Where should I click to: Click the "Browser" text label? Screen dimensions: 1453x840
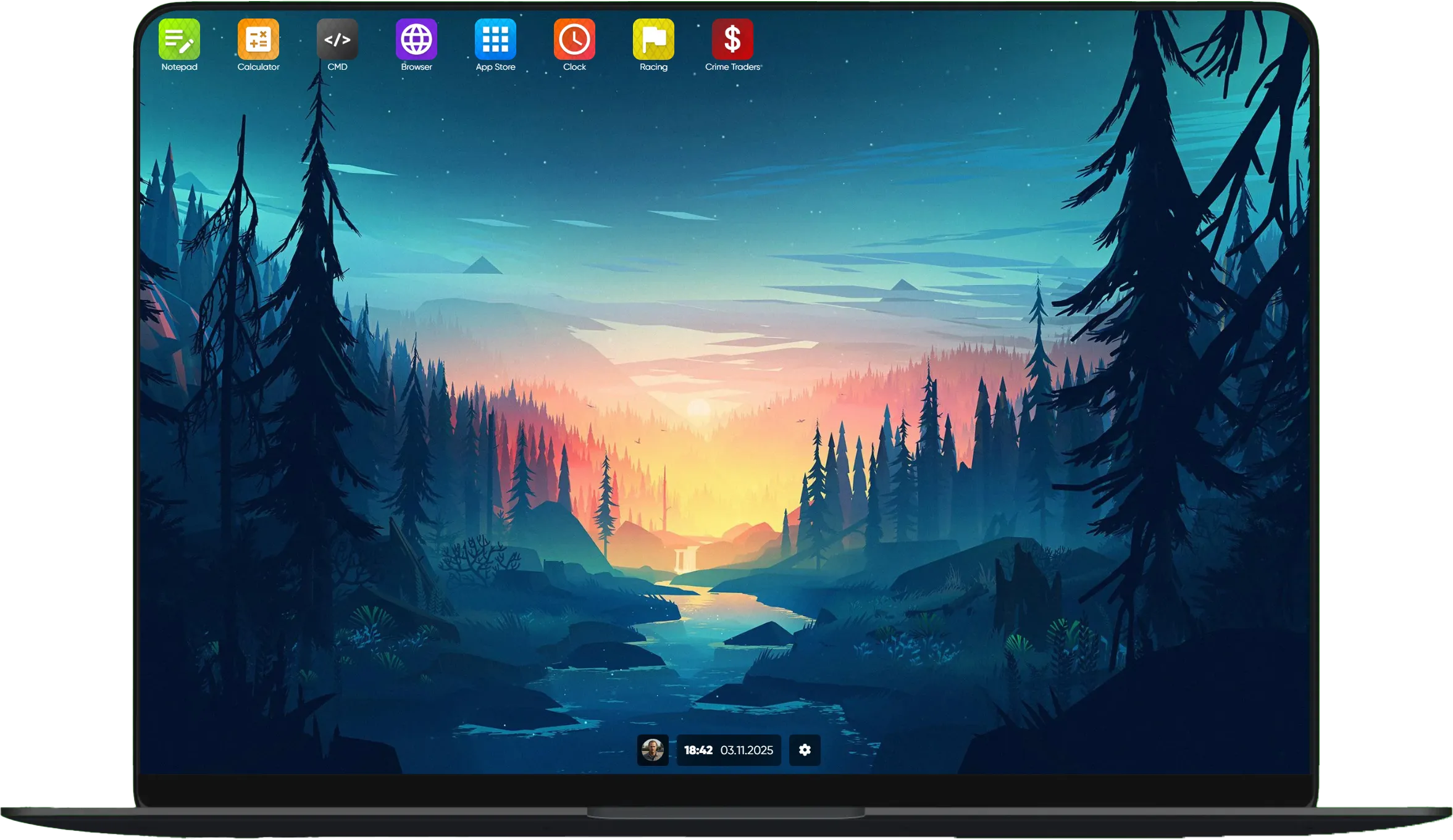click(x=416, y=67)
